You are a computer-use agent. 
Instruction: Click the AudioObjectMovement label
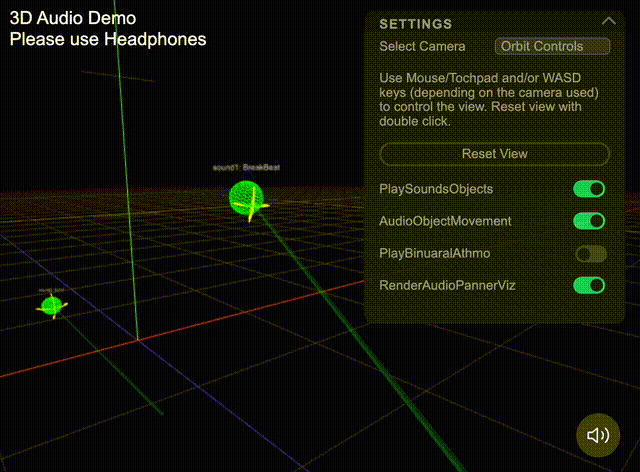(445, 221)
